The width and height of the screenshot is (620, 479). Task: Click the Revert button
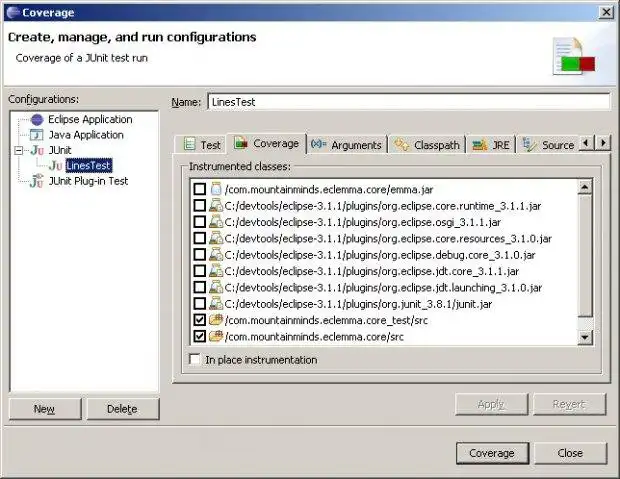coord(569,404)
